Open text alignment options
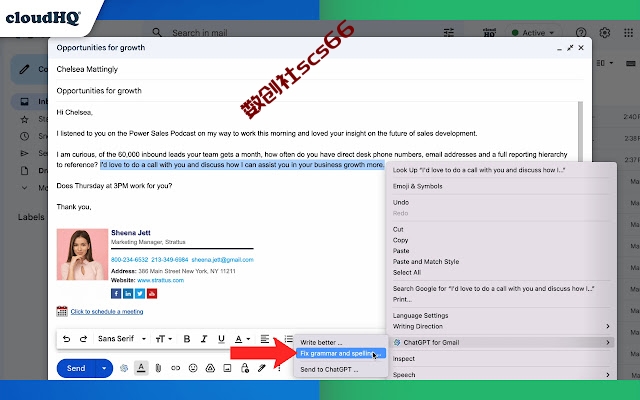 point(265,339)
